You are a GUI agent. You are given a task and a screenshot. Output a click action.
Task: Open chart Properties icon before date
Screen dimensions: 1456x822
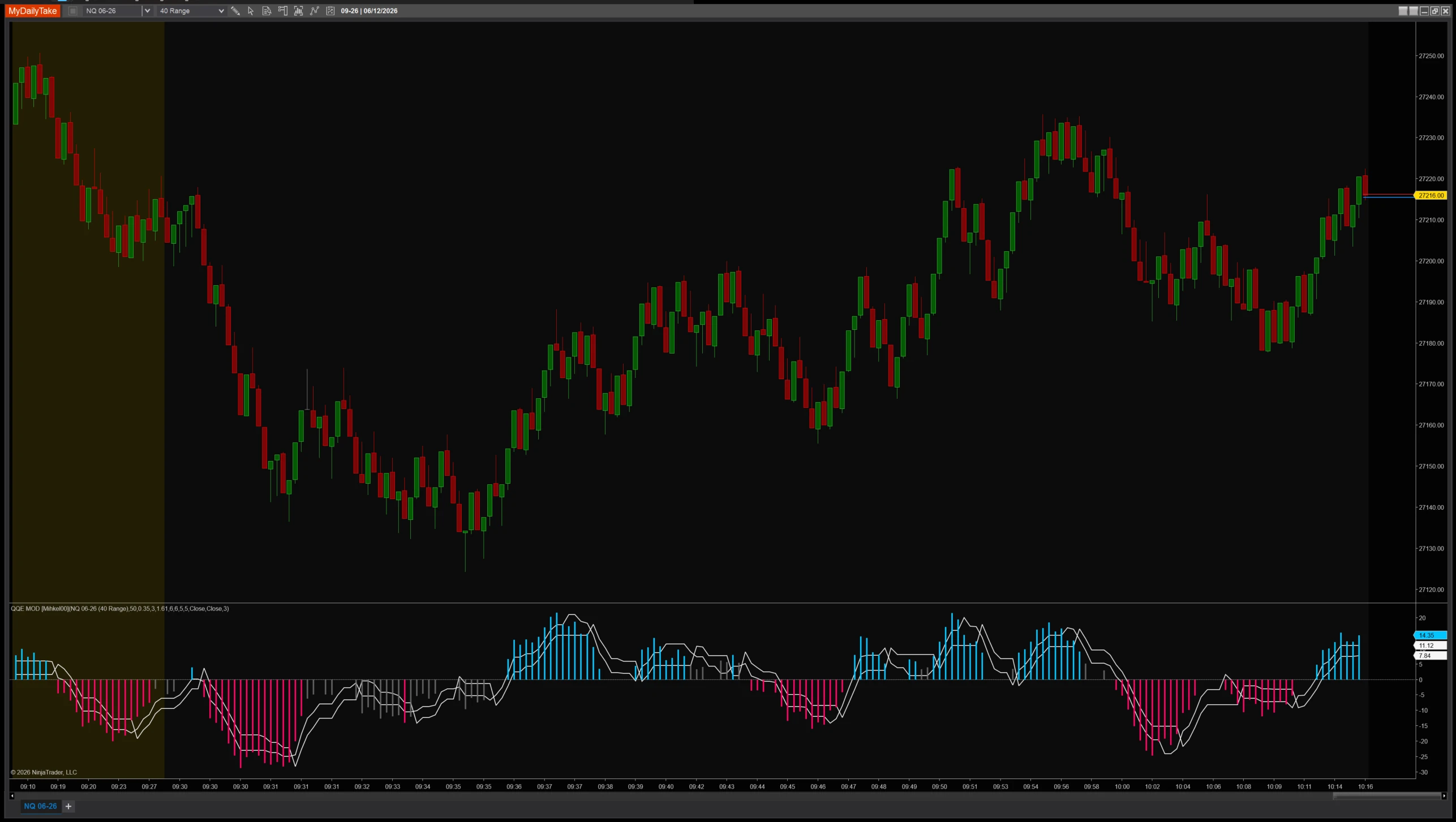(x=330, y=11)
